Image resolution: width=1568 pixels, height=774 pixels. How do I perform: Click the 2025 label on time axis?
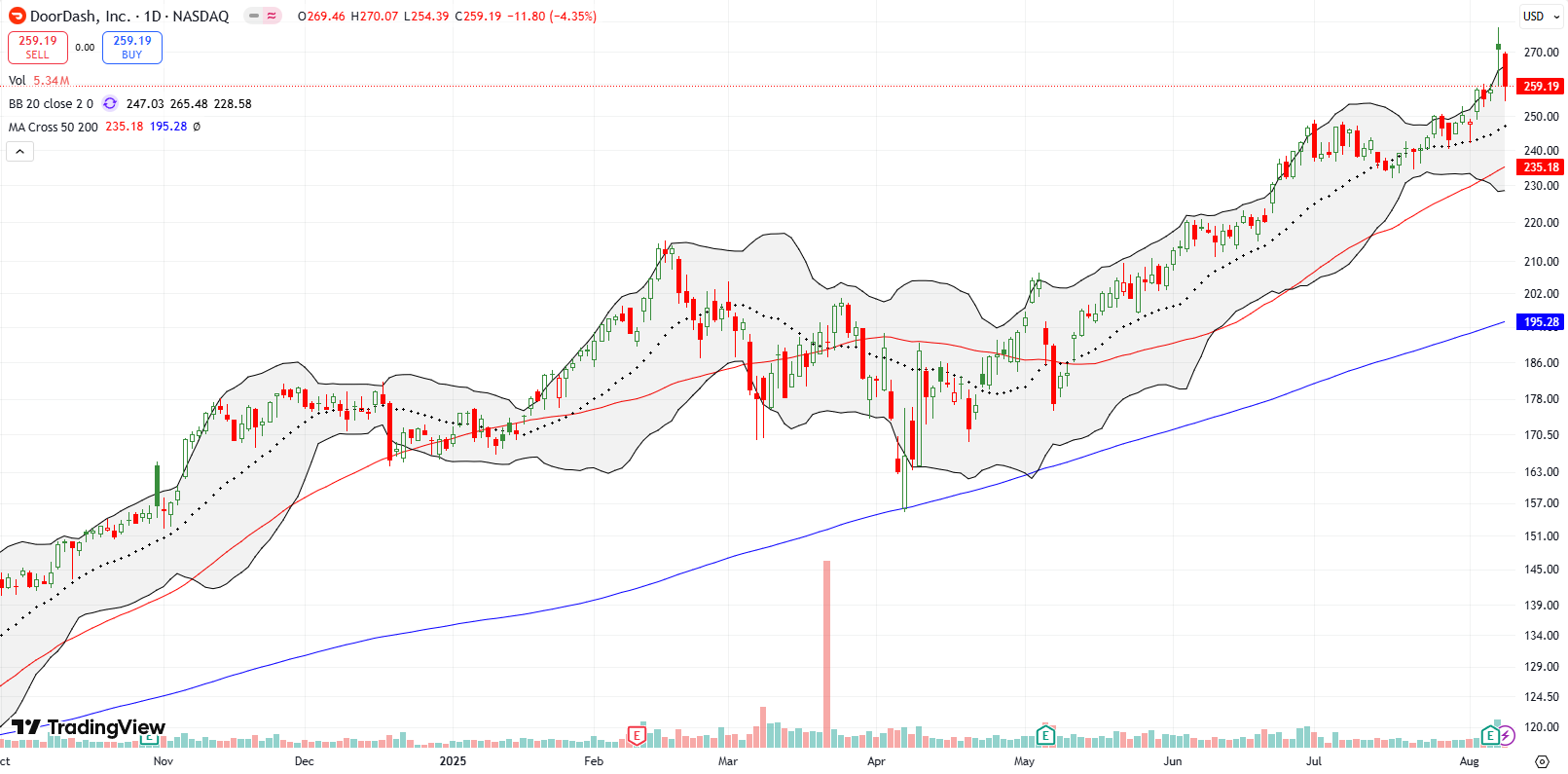(x=453, y=761)
